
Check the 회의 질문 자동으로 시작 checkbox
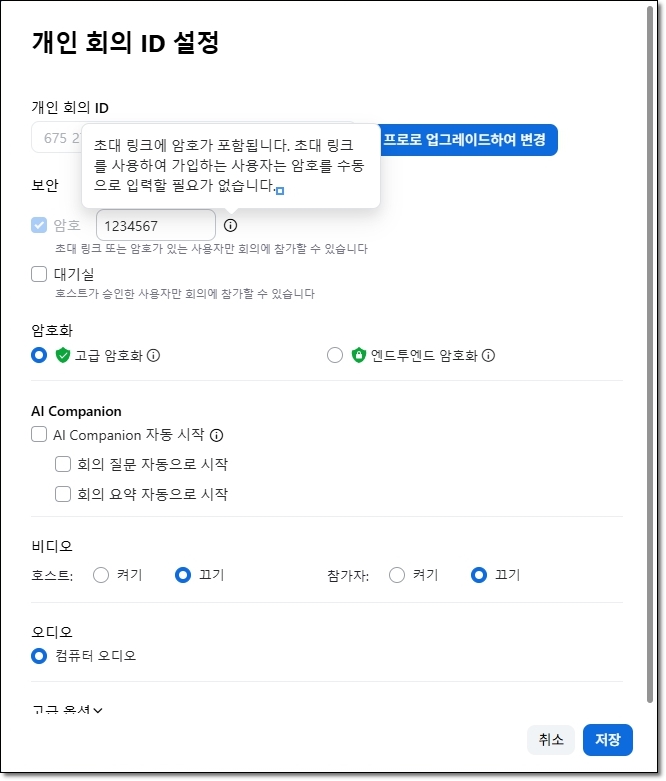point(64,464)
